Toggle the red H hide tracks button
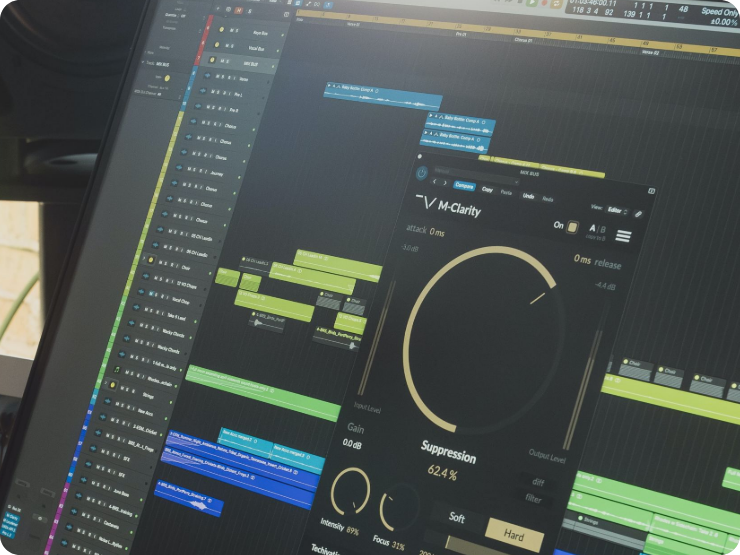Image resolution: width=740 pixels, height=555 pixels. click(239, 10)
